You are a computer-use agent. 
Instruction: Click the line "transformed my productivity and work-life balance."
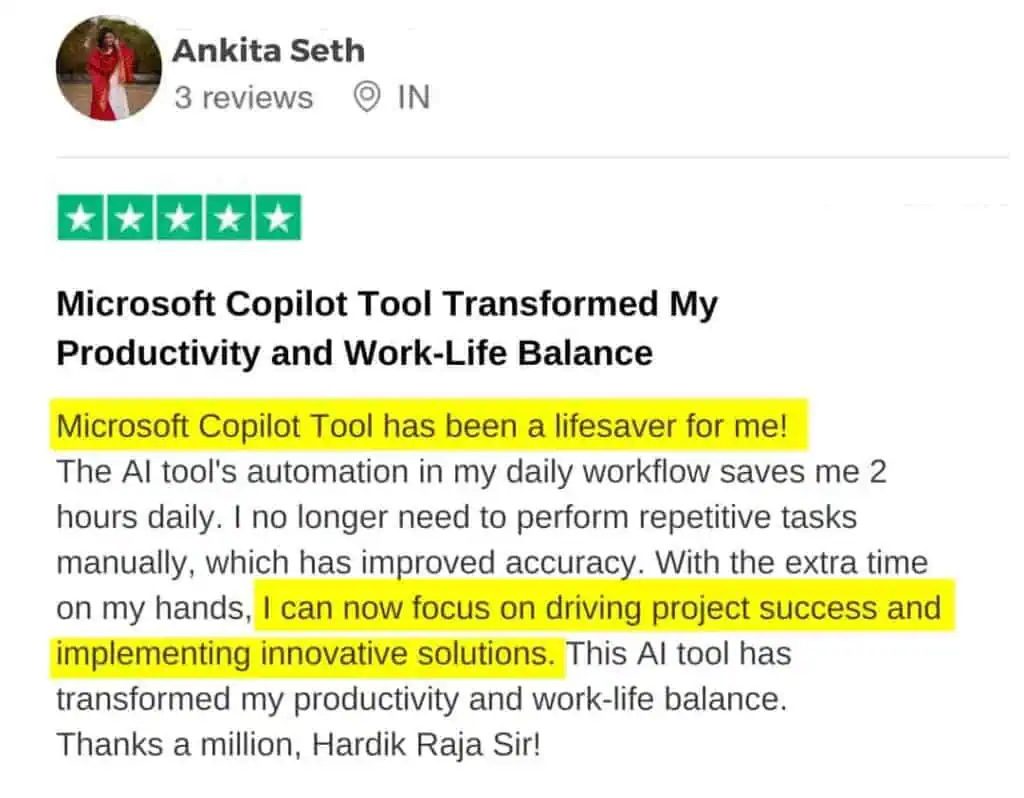[x=420, y=699]
